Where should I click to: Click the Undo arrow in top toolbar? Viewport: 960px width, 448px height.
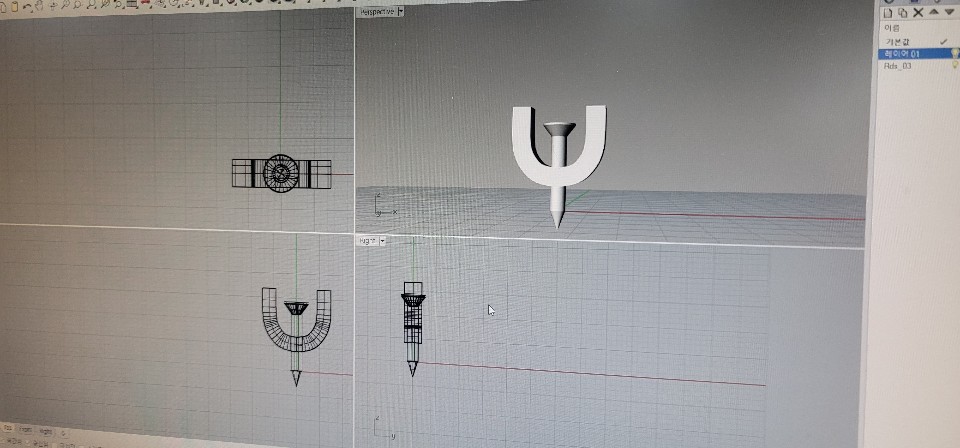click(x=27, y=9)
